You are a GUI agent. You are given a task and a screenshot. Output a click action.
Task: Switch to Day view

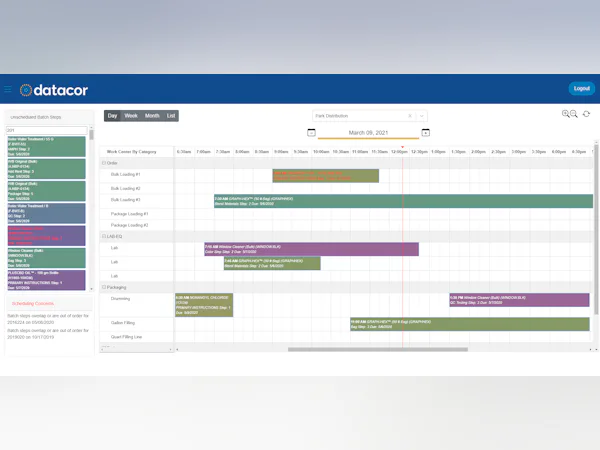pyautogui.click(x=112, y=116)
